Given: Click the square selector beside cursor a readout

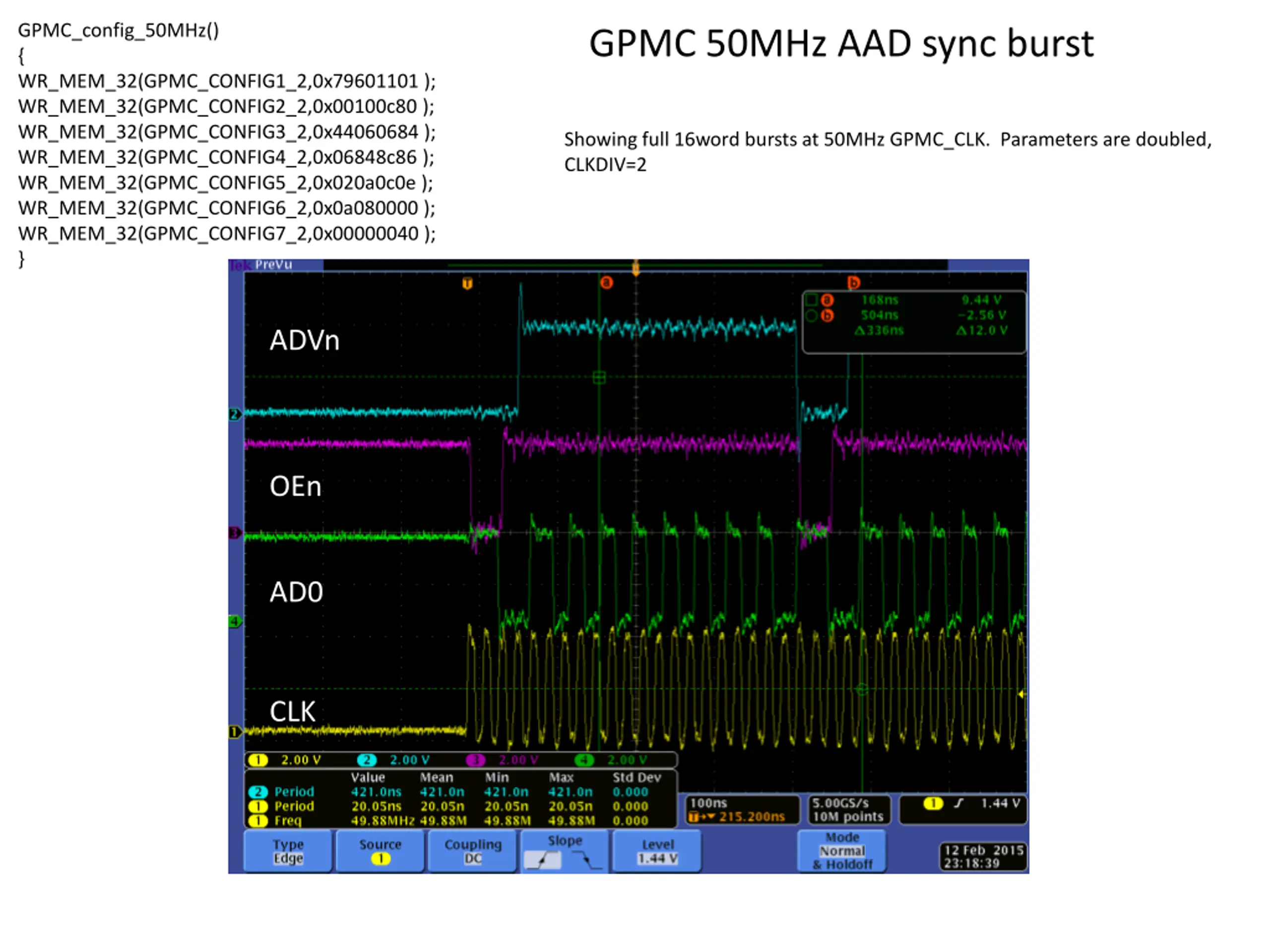Looking at the screenshot, I should 811,299.
